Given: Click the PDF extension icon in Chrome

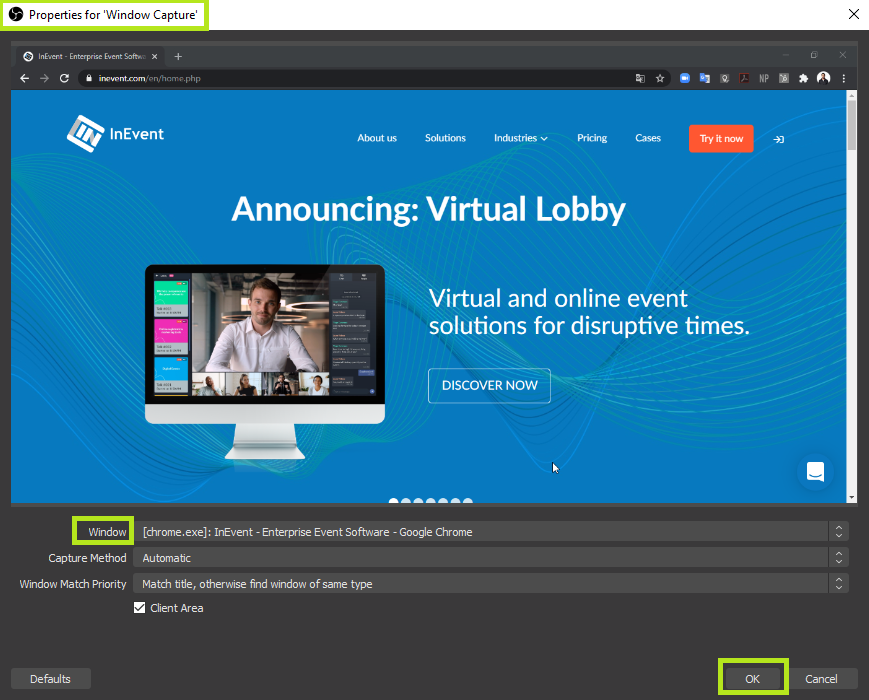Looking at the screenshot, I should tap(744, 78).
